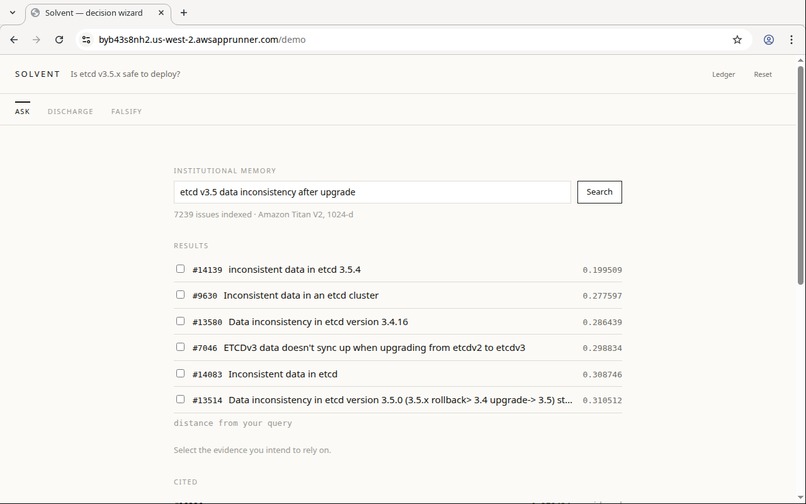This screenshot has width=806, height=504.
Task: Open site information icon in address bar
Action: tap(86, 40)
